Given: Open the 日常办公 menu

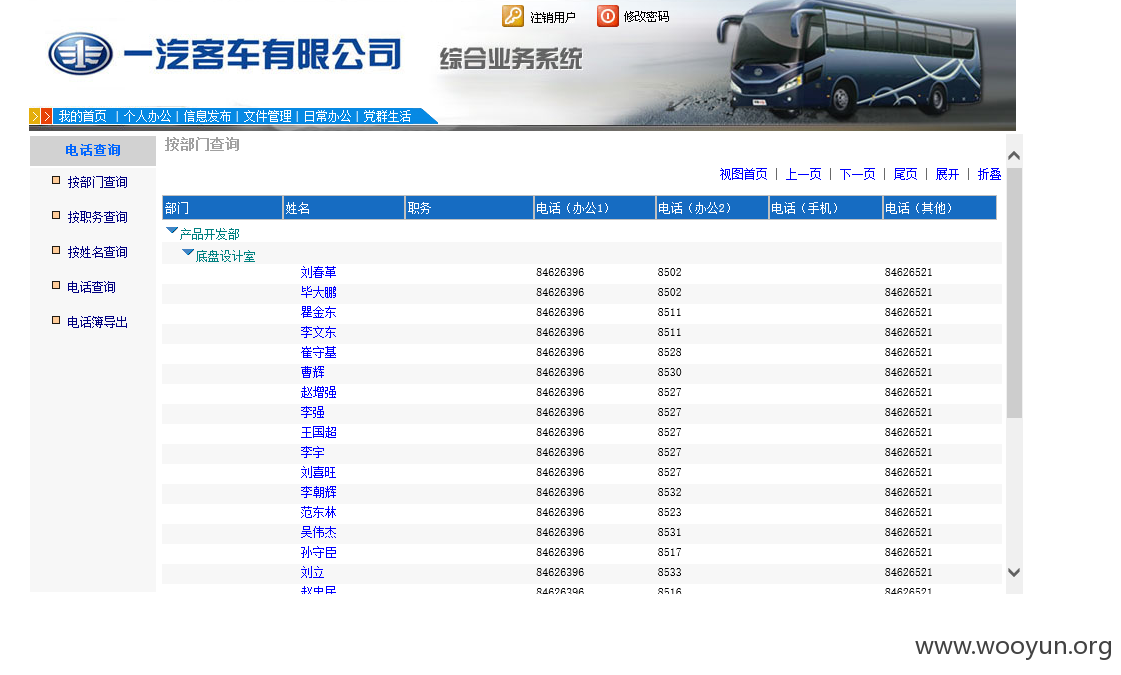Looking at the screenshot, I should (x=327, y=116).
